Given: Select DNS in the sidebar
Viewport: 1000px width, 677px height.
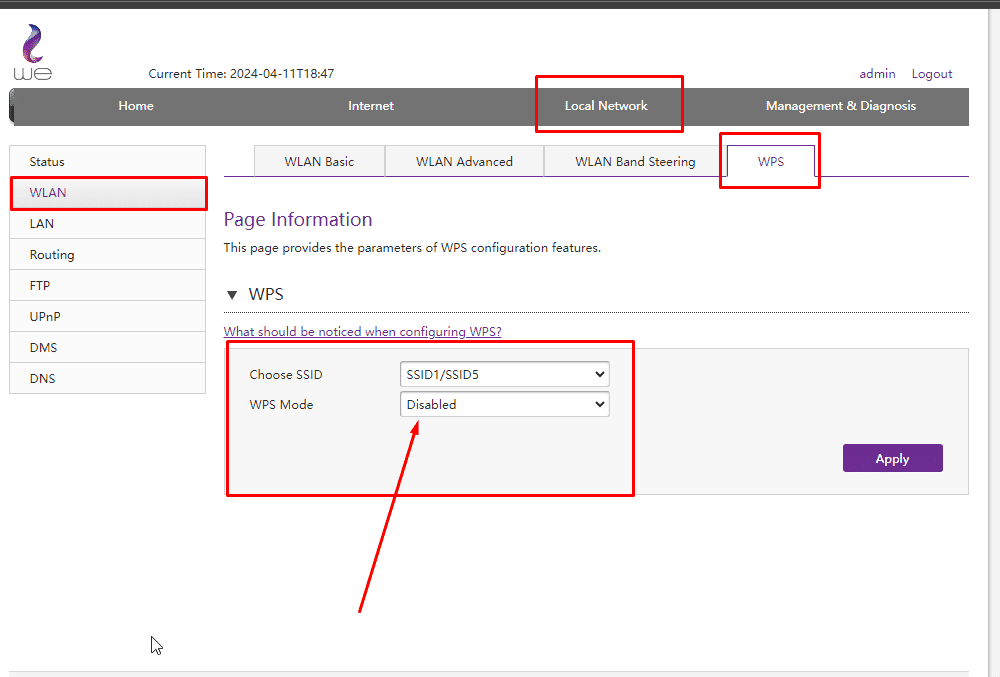Looking at the screenshot, I should coord(43,379).
